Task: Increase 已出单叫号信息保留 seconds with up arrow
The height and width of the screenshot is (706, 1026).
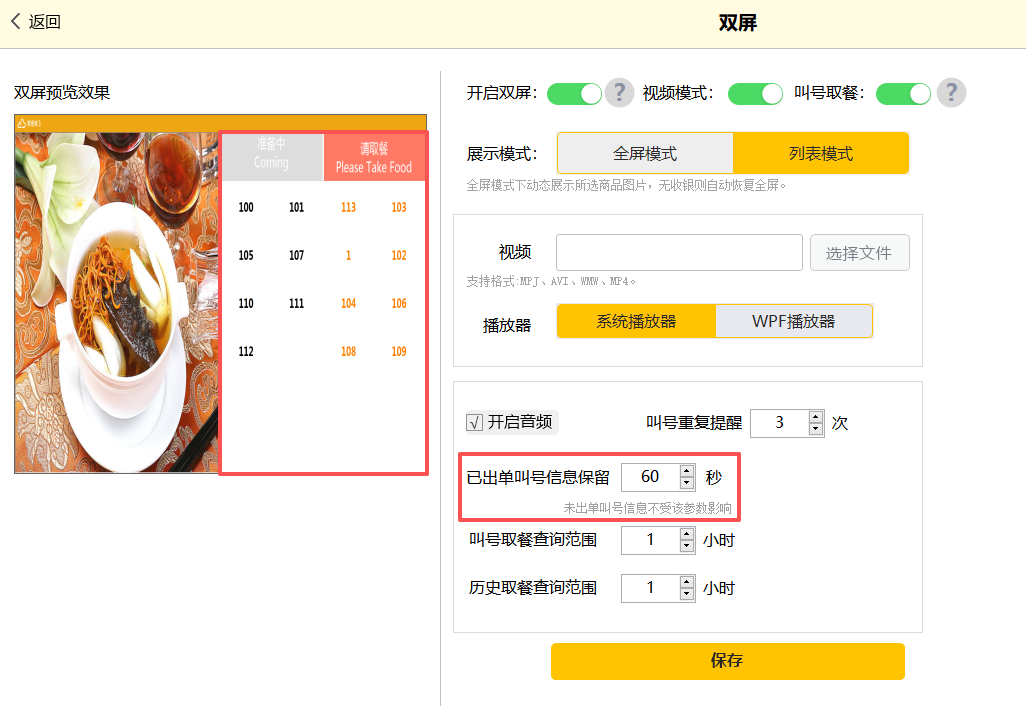Action: point(686,471)
